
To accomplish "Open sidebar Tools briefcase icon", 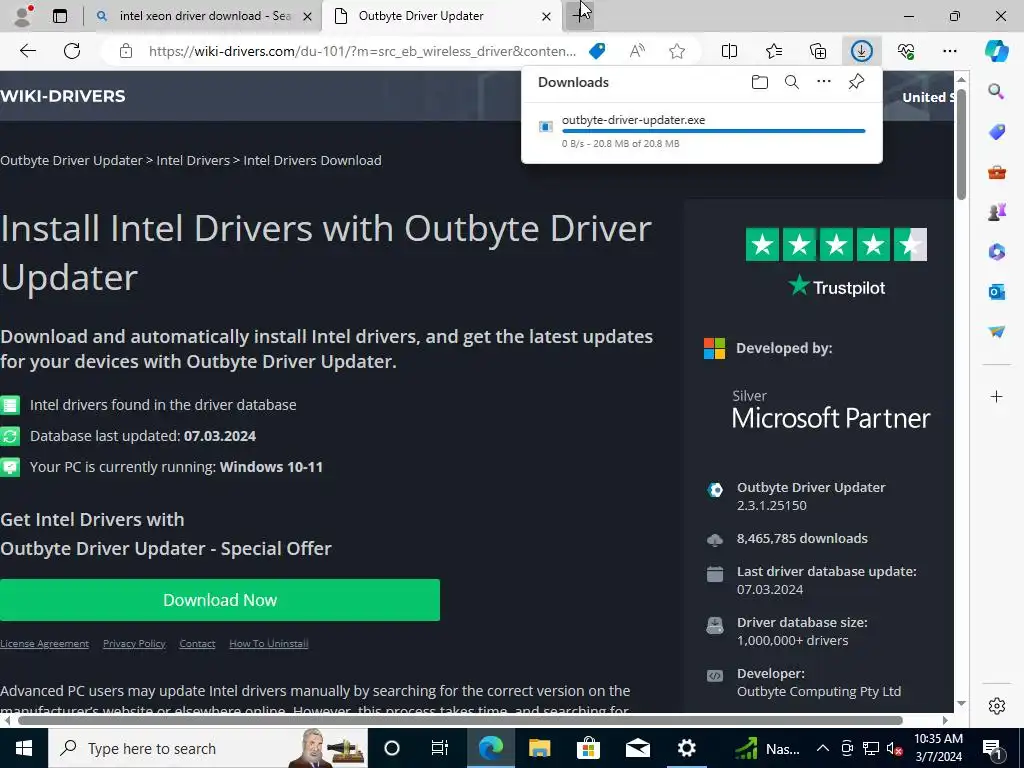I will pyautogui.click(x=996, y=172).
